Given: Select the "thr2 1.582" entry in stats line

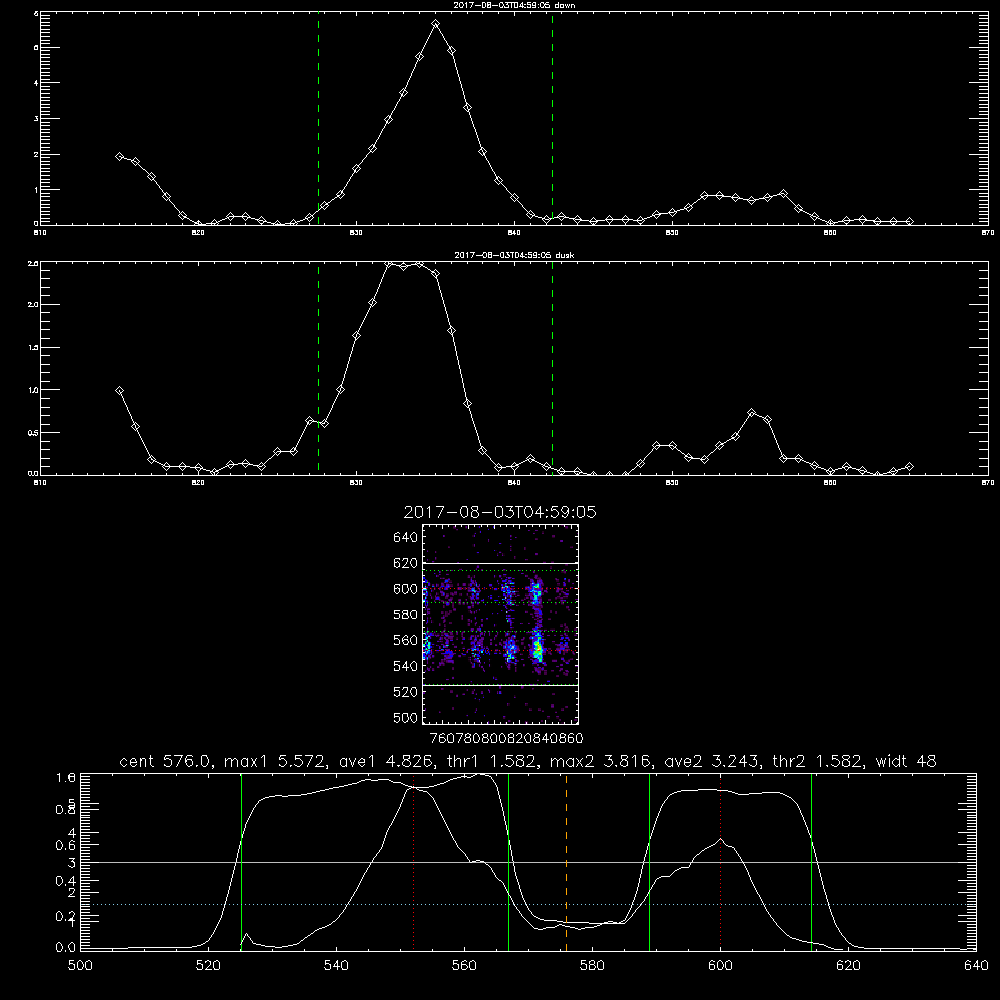Looking at the screenshot, I should point(818,761).
